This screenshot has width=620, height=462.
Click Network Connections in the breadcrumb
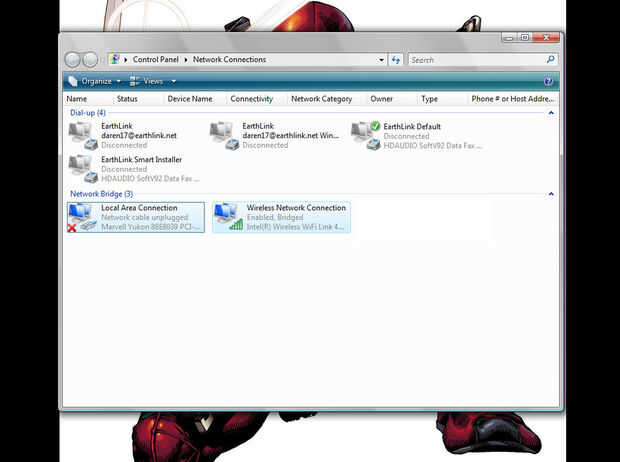pos(229,59)
